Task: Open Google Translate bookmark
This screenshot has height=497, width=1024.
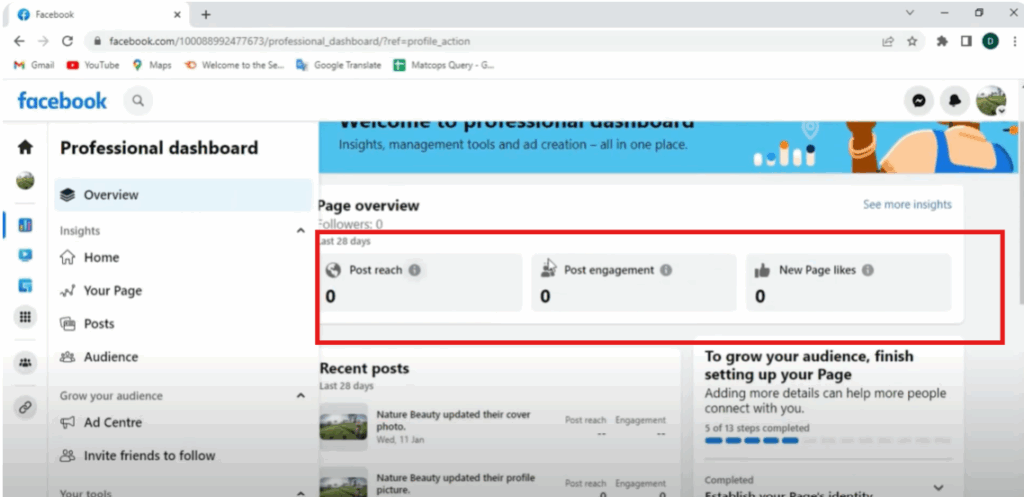Action: click(x=338, y=65)
